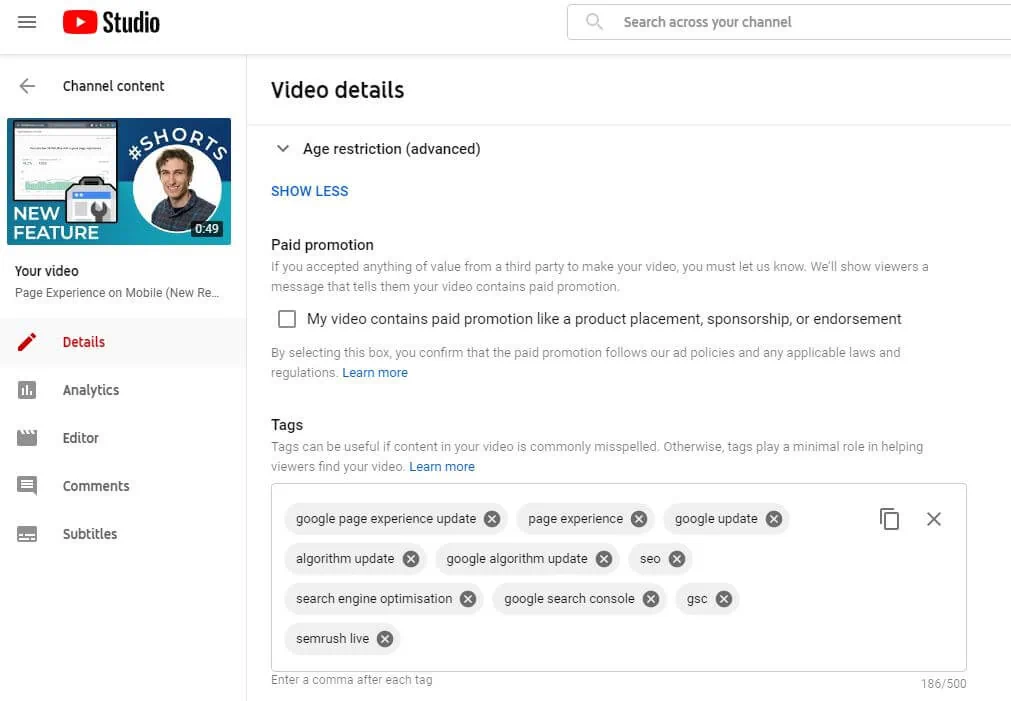
Task: Remove the 'google page experience update' tag
Action: pos(492,519)
